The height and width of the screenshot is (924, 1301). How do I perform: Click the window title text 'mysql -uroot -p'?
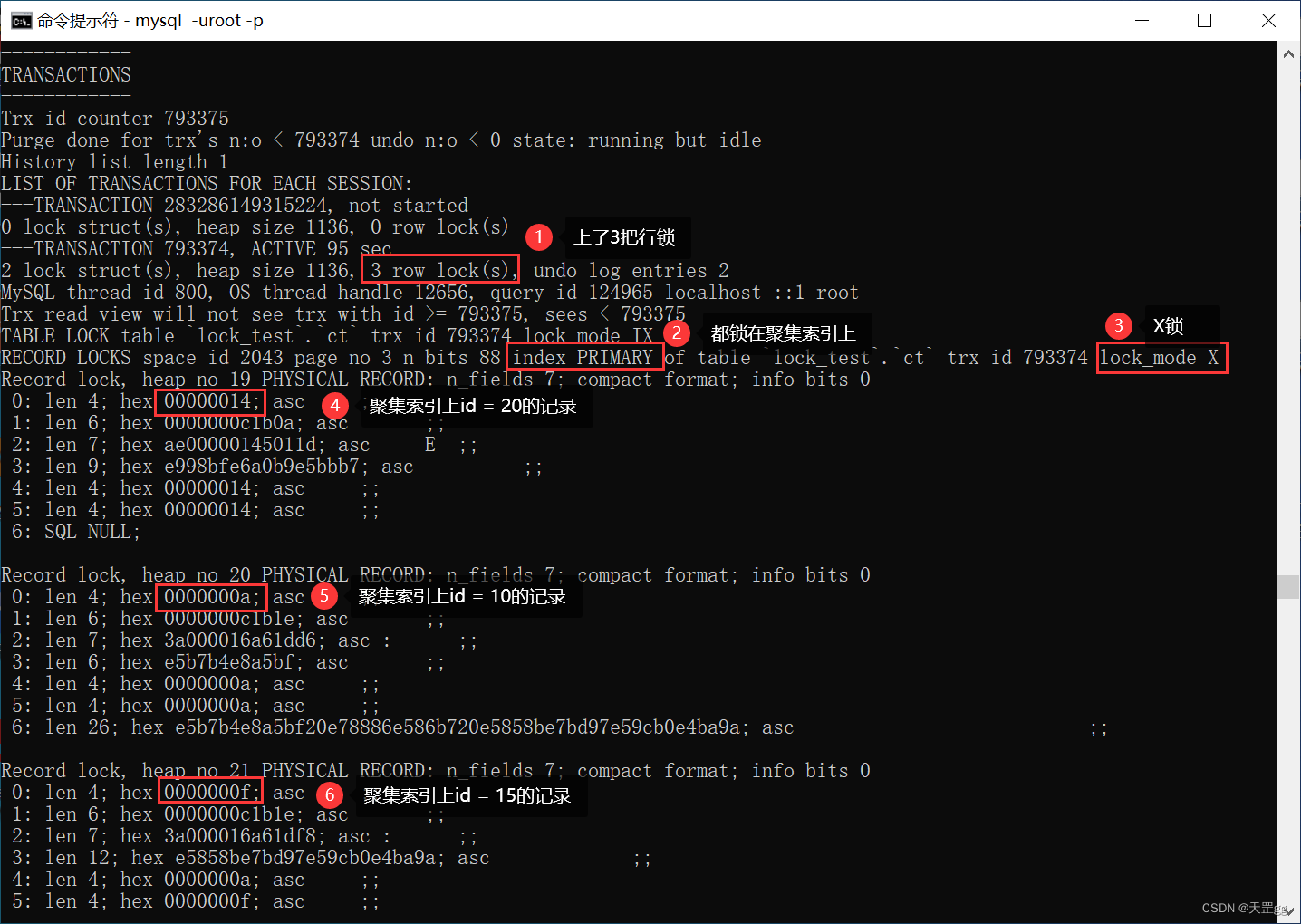[x=199, y=20]
